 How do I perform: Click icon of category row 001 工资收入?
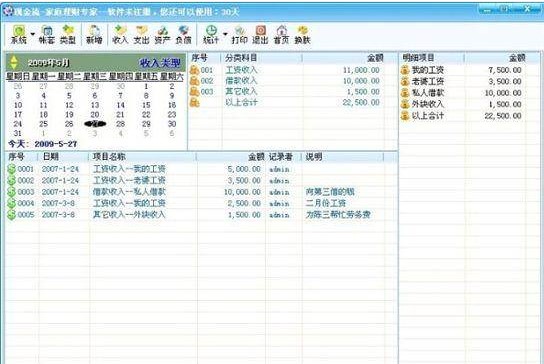(194, 70)
